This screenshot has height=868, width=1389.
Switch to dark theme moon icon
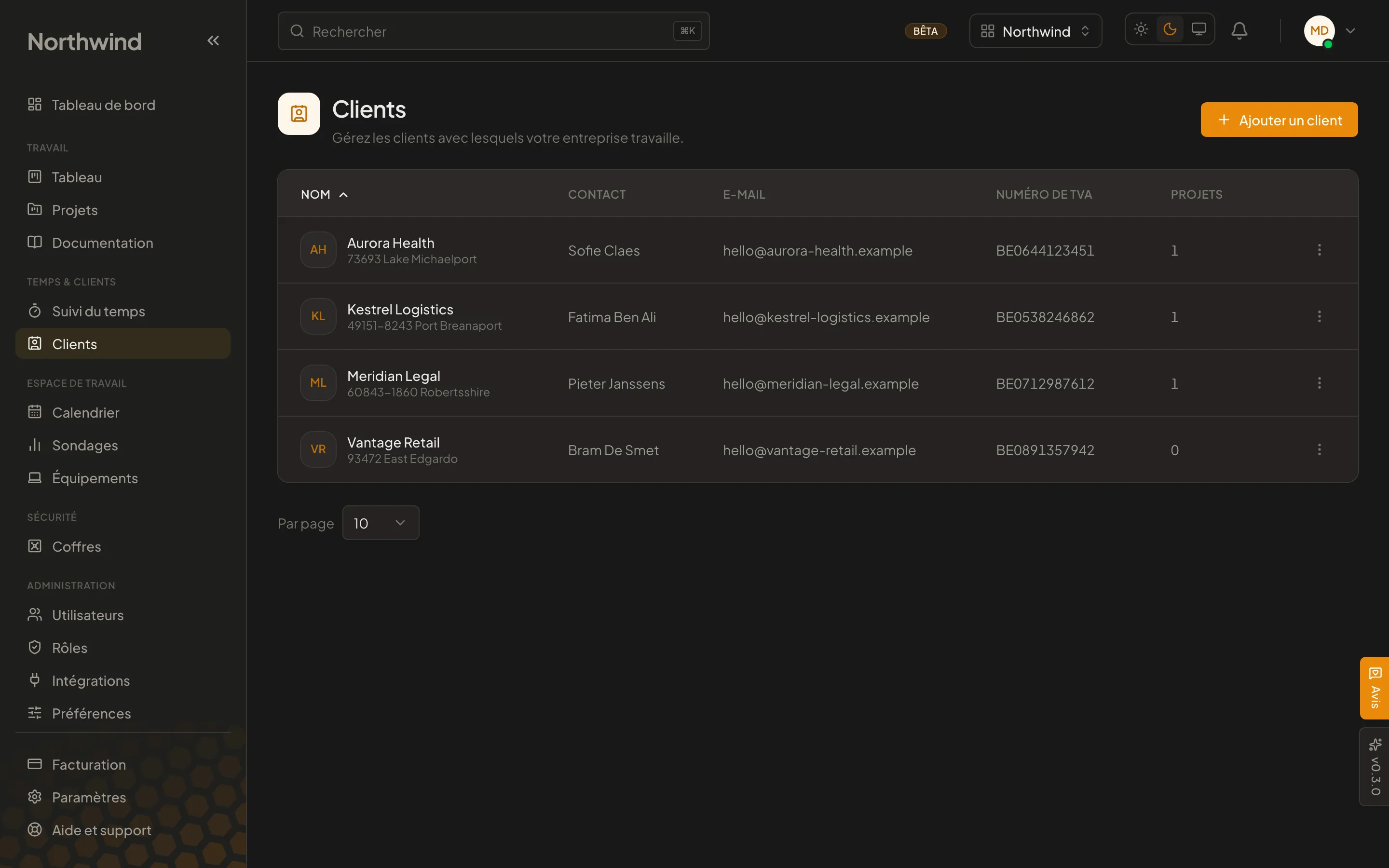[1169, 29]
